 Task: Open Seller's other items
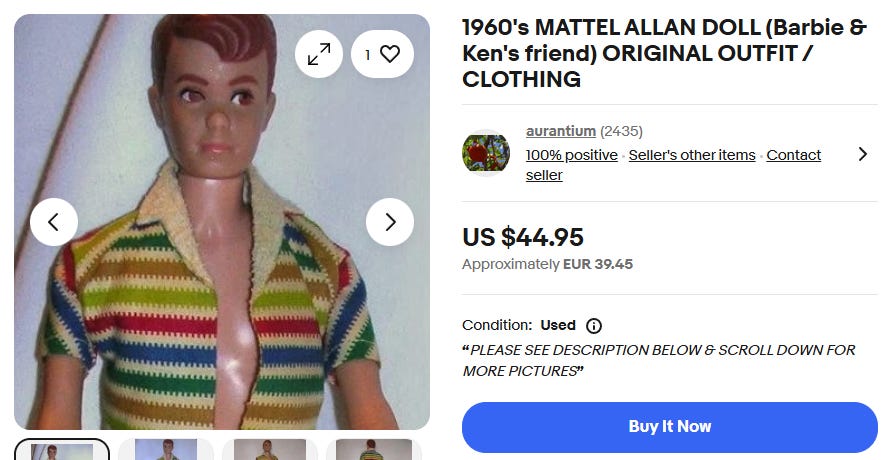pos(692,155)
